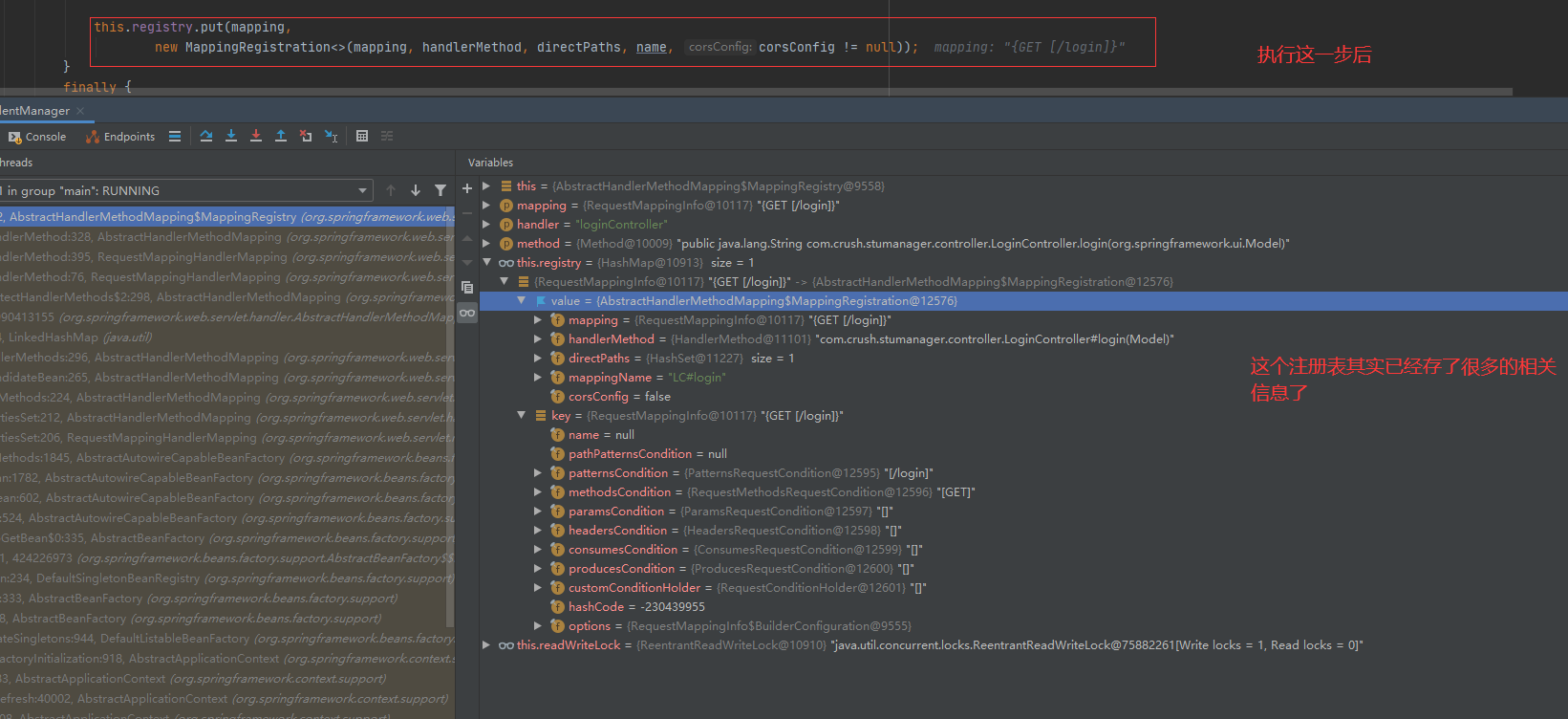The image size is (1568, 719).
Task: Expand the 'handler' loginController node
Action: point(486,224)
